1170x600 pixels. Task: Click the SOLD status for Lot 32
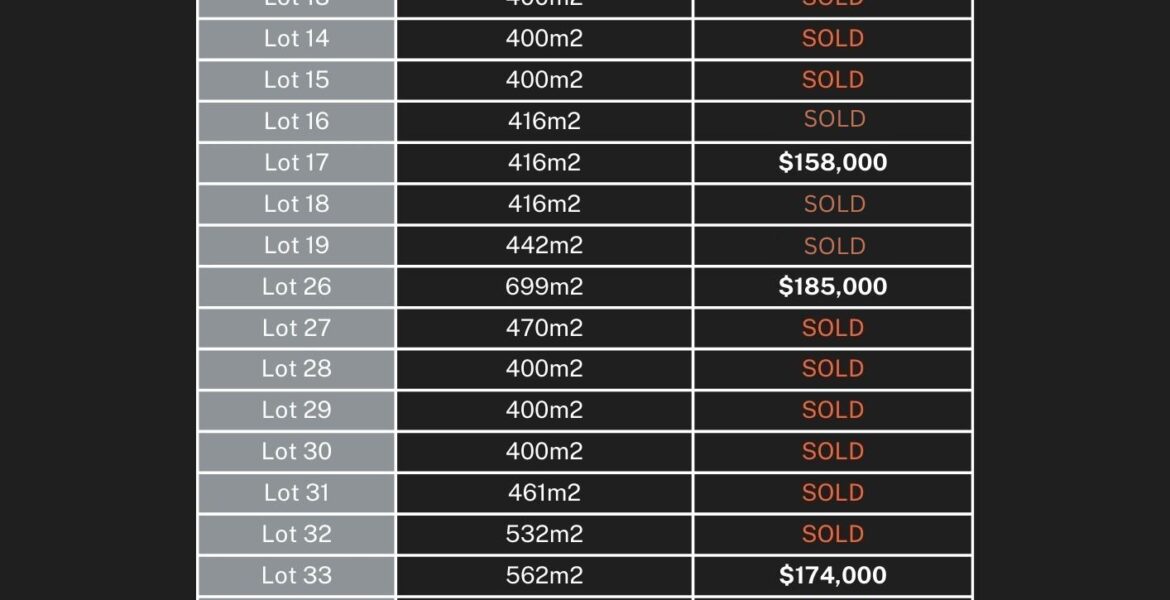[832, 534]
